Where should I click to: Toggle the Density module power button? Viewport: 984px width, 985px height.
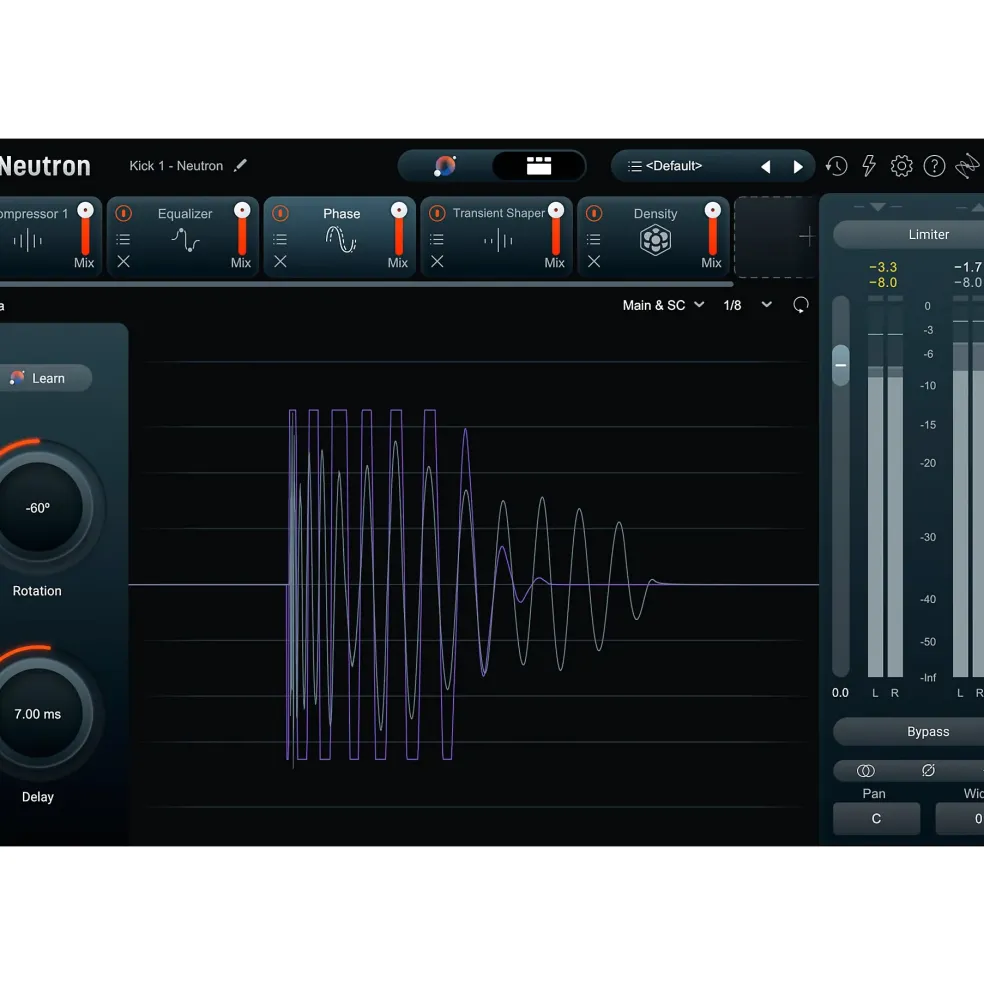click(594, 214)
